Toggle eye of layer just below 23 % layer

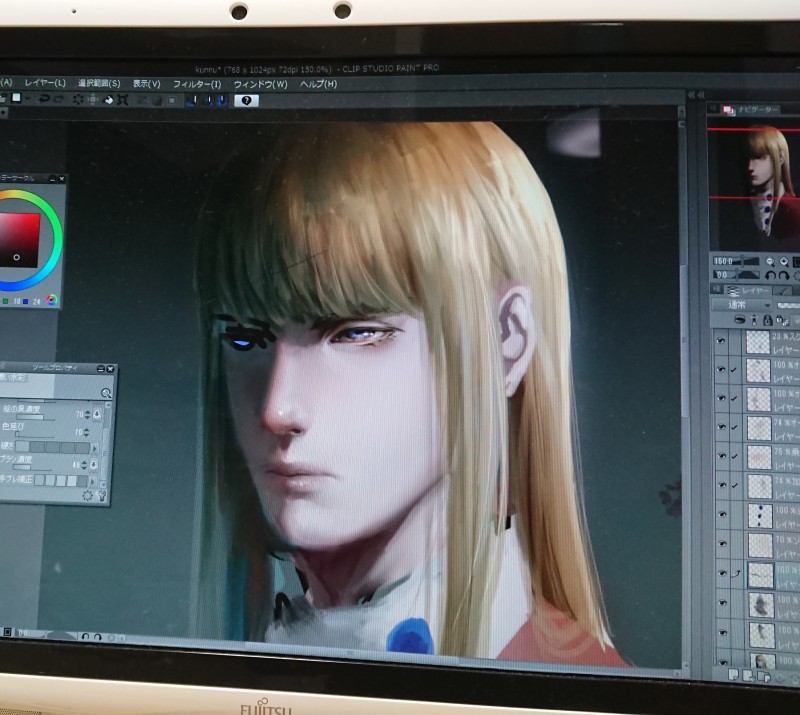pyautogui.click(x=721, y=369)
